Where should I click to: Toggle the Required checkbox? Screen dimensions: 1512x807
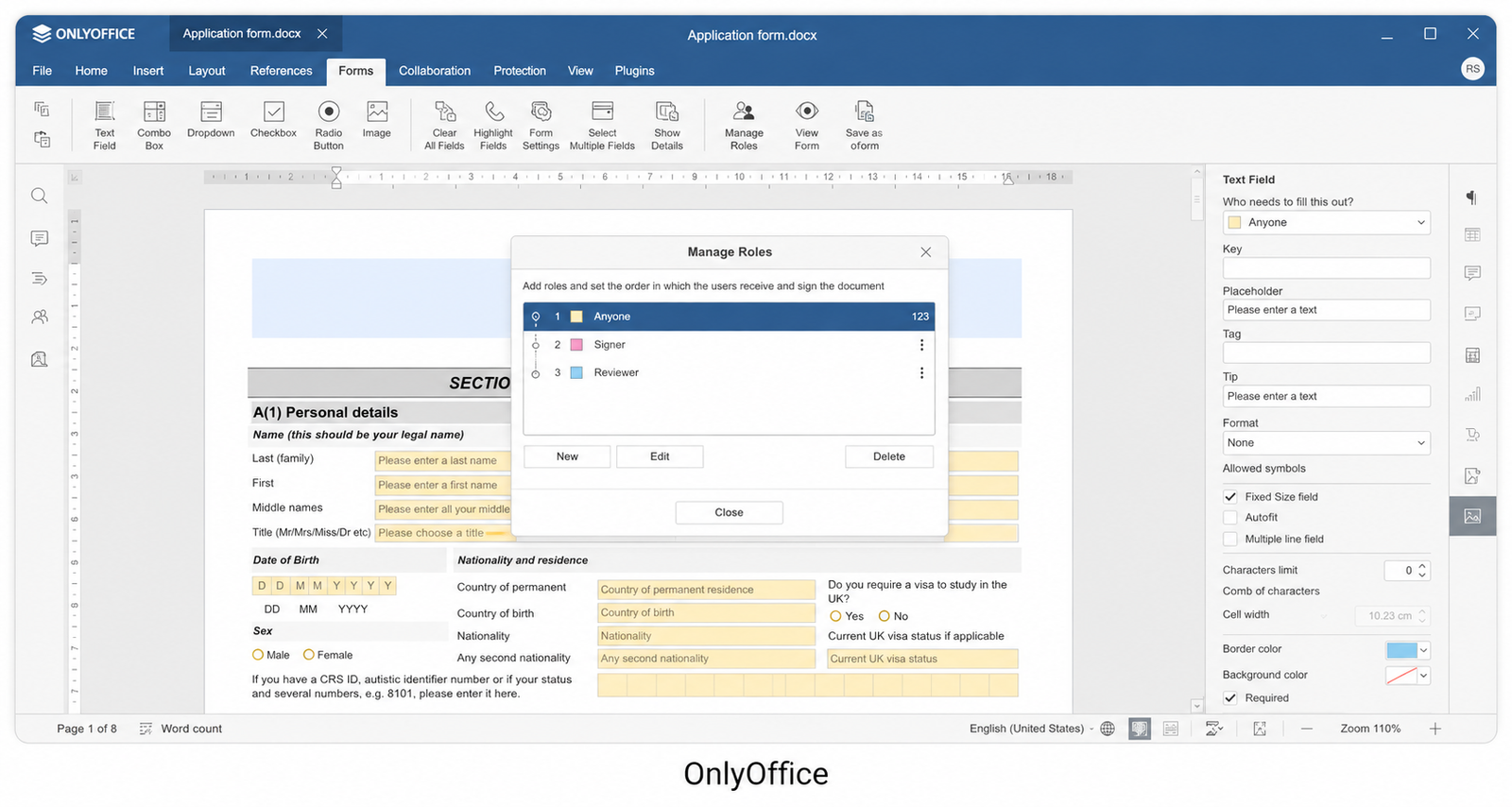coord(1230,697)
